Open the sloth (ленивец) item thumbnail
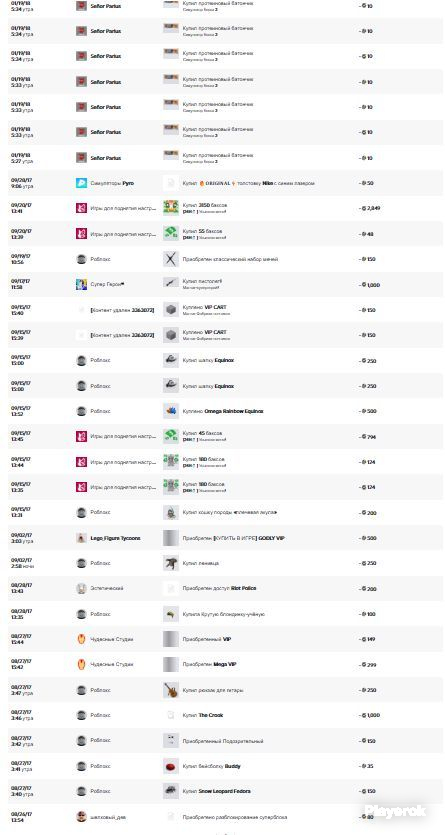This screenshot has width=445, height=835. point(171,563)
